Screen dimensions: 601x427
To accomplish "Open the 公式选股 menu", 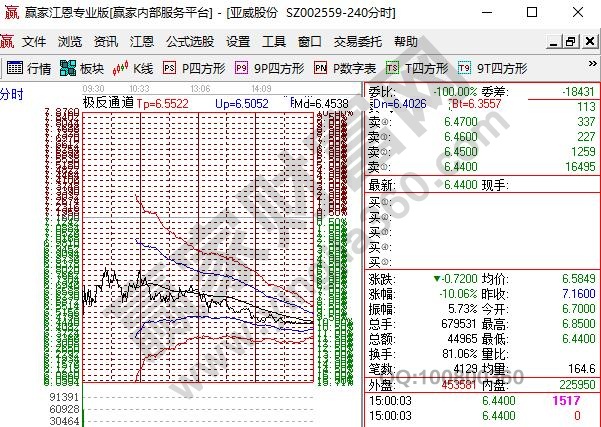I will 189,42.
